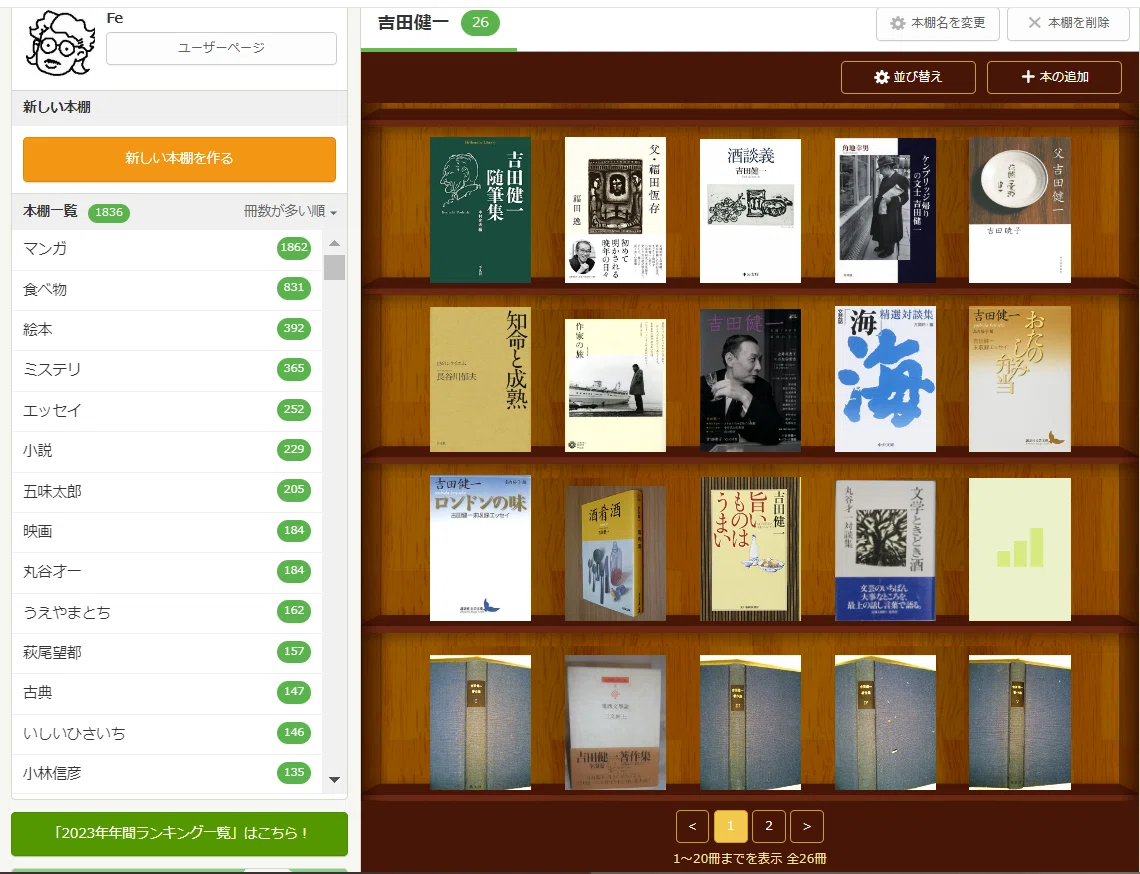This screenshot has height=874, width=1140.
Task: Select the エッセイ bookshelf
Action: click(x=167, y=410)
